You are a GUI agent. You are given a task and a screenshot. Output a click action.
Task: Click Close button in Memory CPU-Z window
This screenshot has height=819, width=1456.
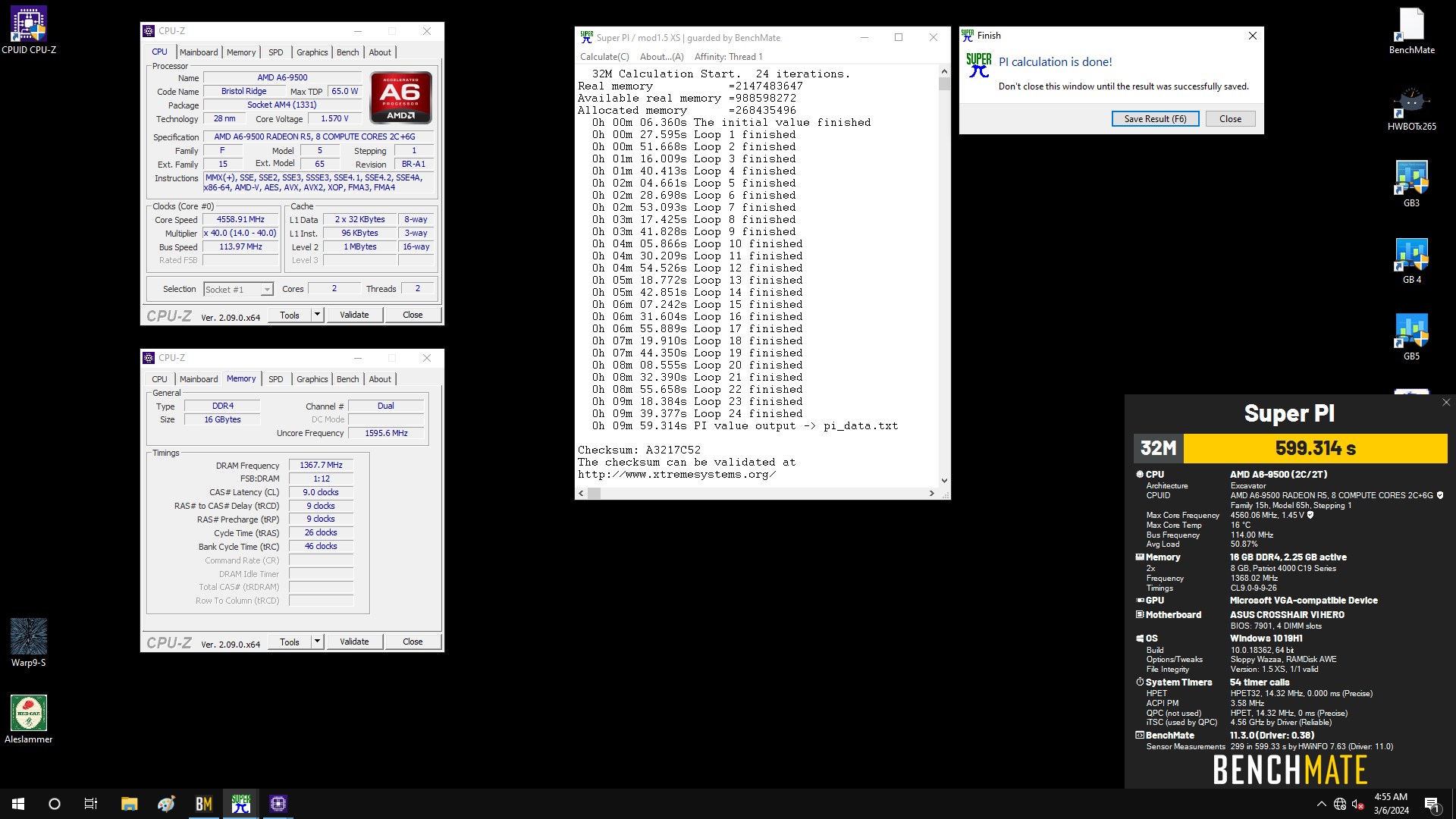click(x=413, y=642)
